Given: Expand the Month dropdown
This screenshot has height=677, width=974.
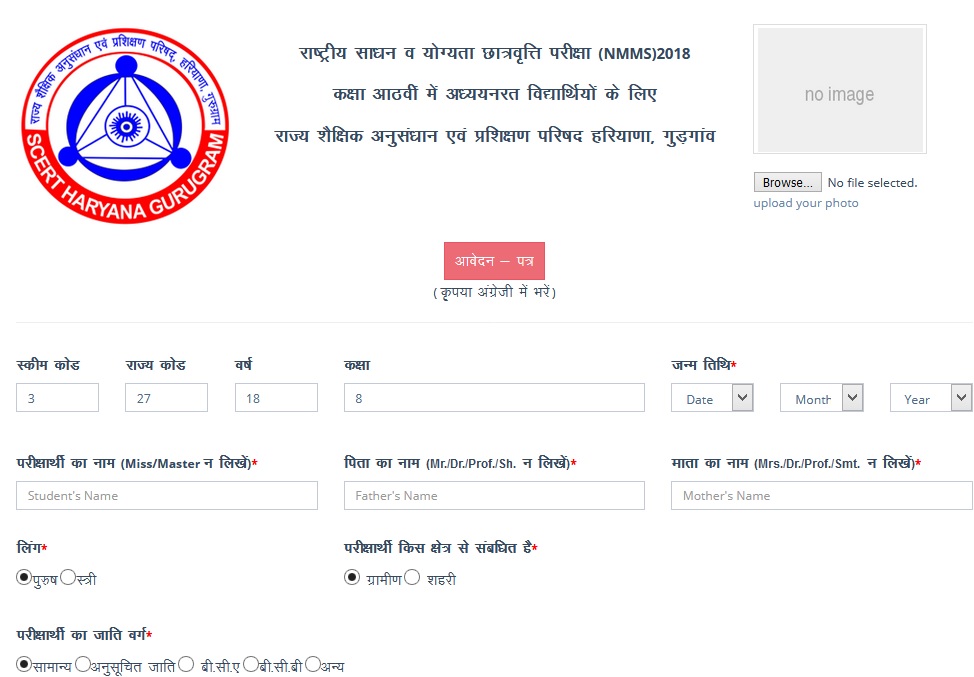Looking at the screenshot, I should point(821,398).
